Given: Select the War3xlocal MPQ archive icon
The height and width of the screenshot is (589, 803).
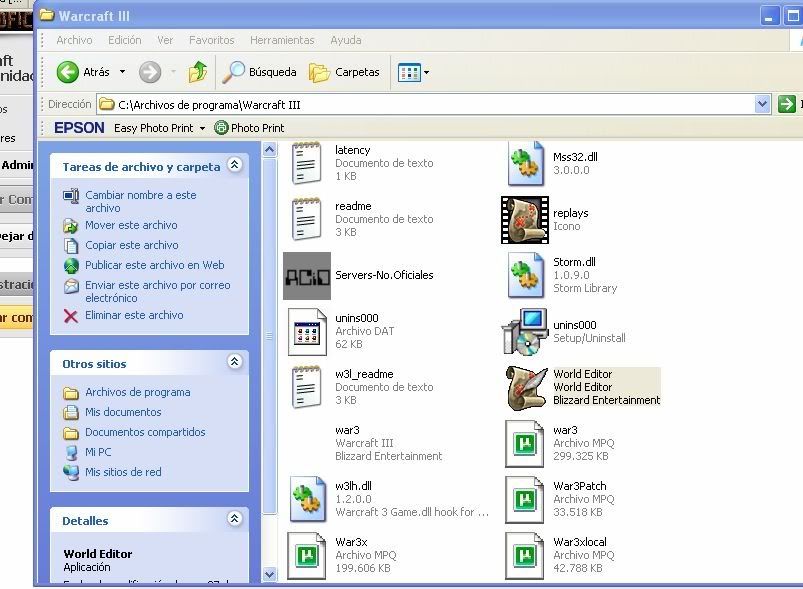Looking at the screenshot, I should tap(524, 556).
